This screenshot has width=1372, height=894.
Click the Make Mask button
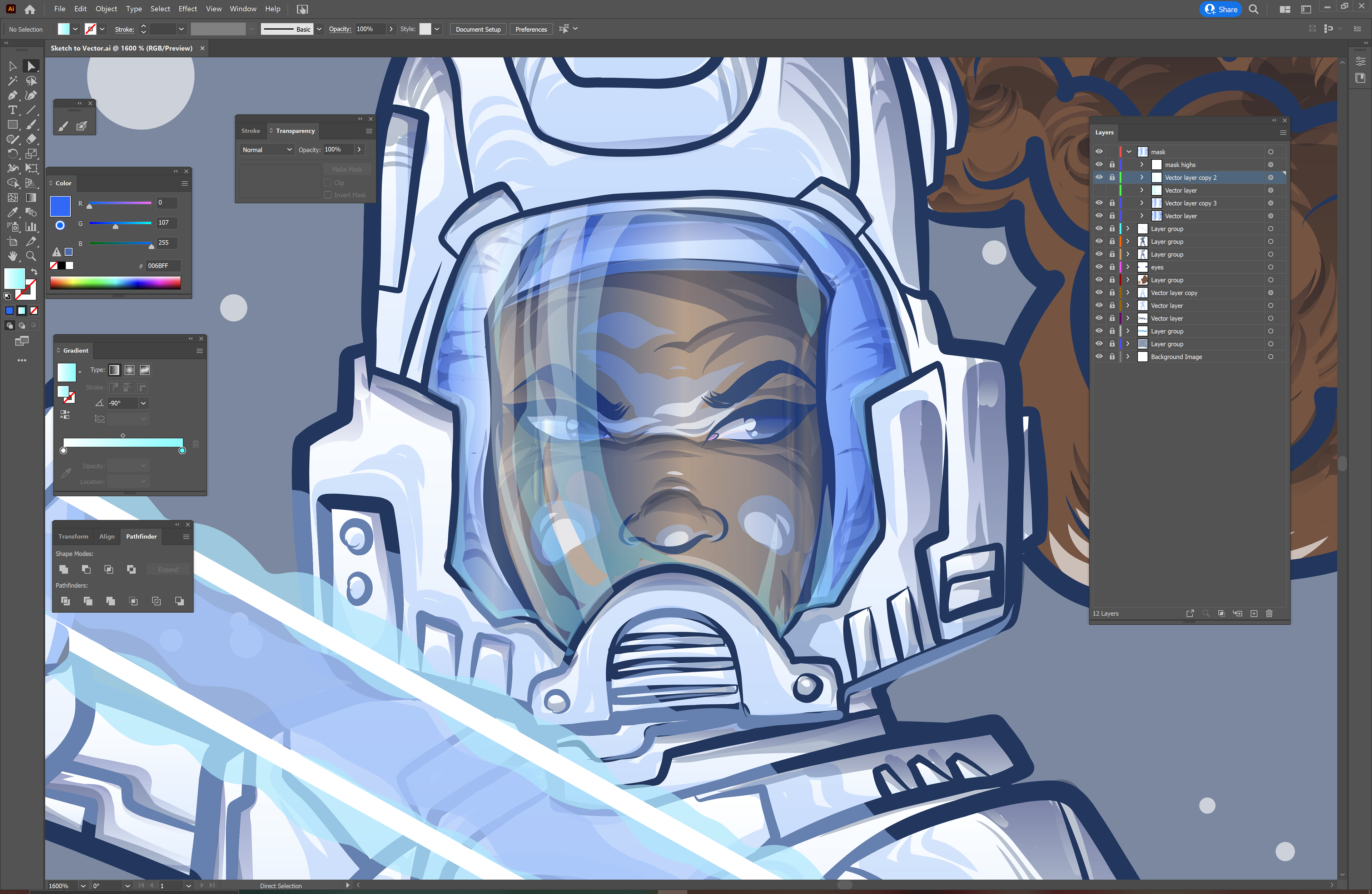click(x=347, y=169)
